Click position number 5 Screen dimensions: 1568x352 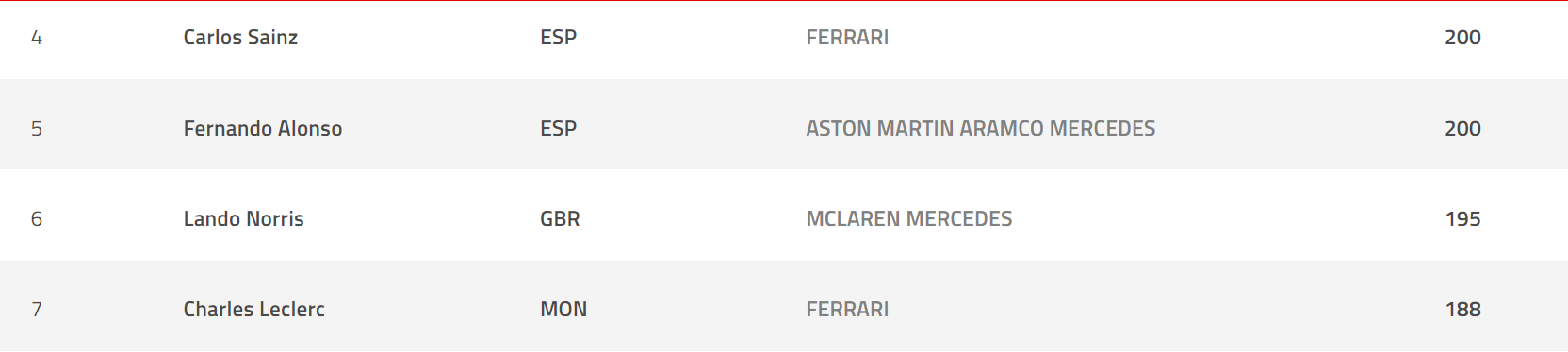37,128
